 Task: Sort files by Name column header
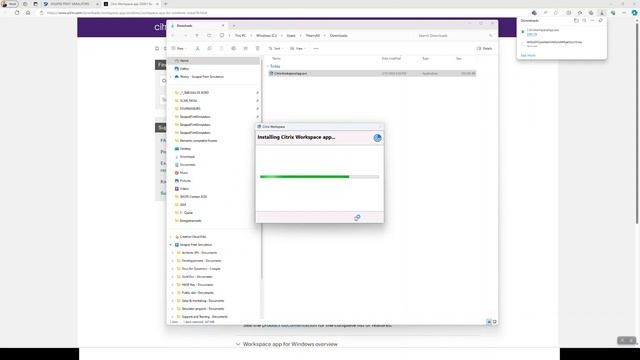point(276,59)
